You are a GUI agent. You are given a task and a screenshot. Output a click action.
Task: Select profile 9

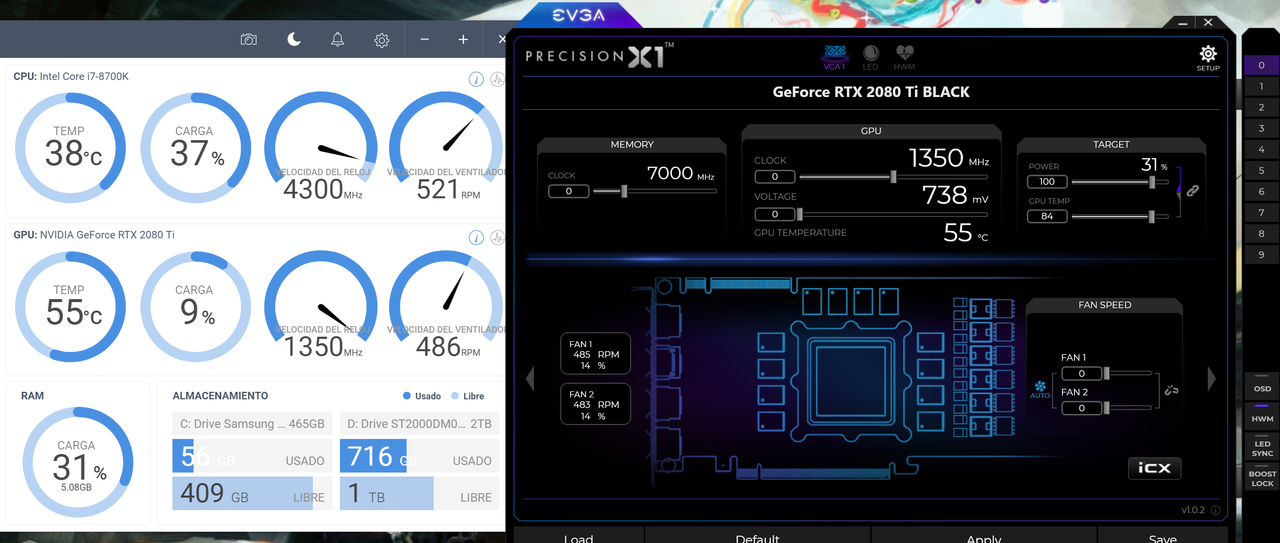[1262, 255]
